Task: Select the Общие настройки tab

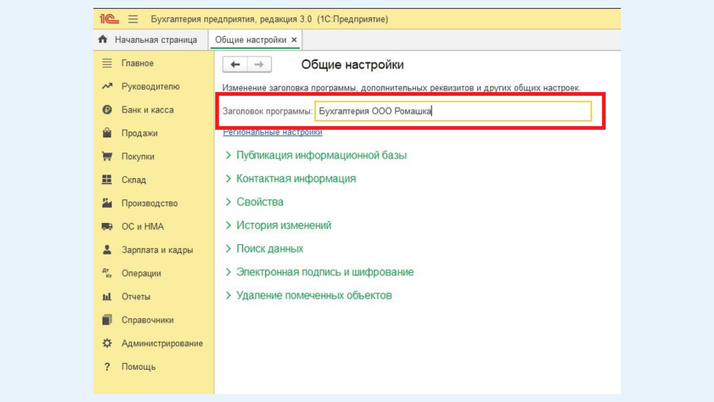Action: (250, 40)
